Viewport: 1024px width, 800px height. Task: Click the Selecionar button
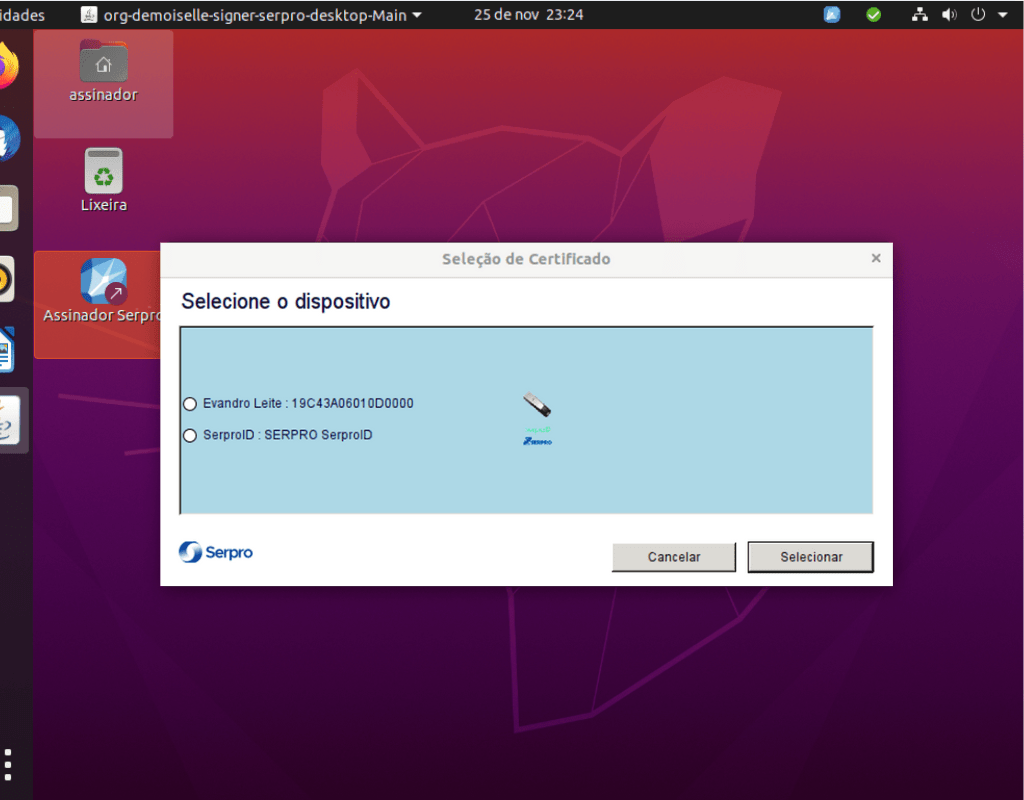click(x=810, y=557)
